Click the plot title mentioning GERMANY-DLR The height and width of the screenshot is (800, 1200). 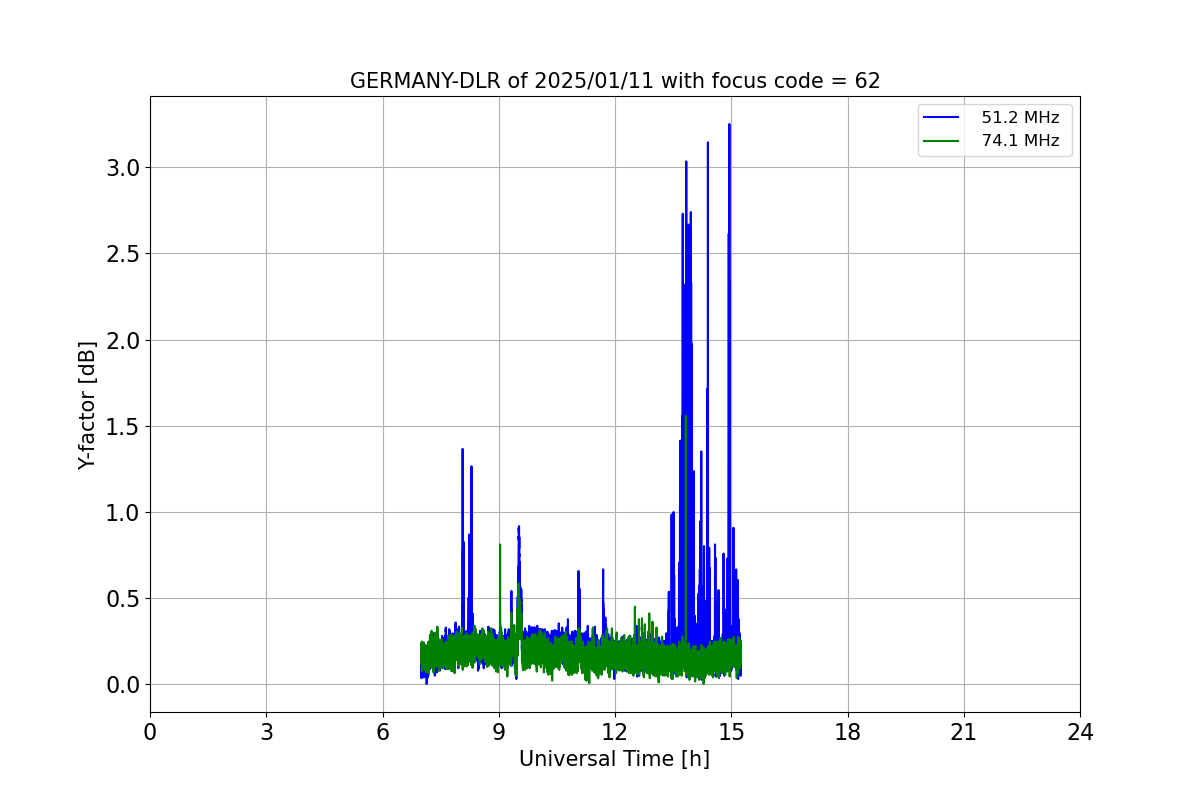coord(615,81)
